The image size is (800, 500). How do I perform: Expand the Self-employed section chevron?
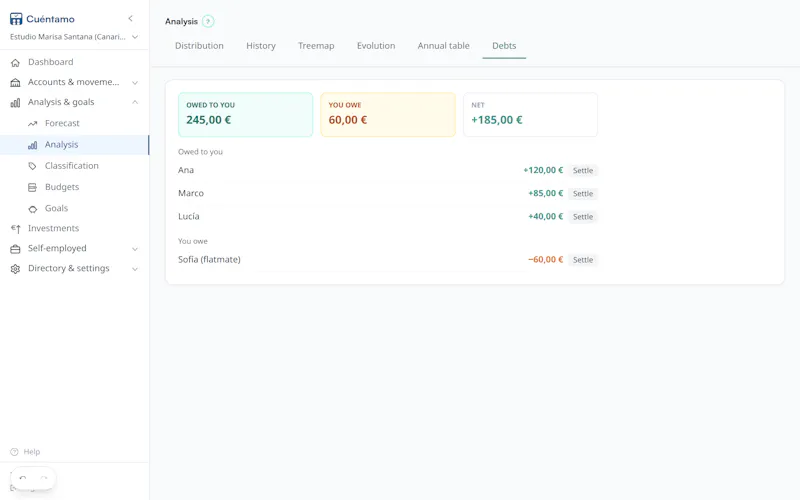(135, 249)
